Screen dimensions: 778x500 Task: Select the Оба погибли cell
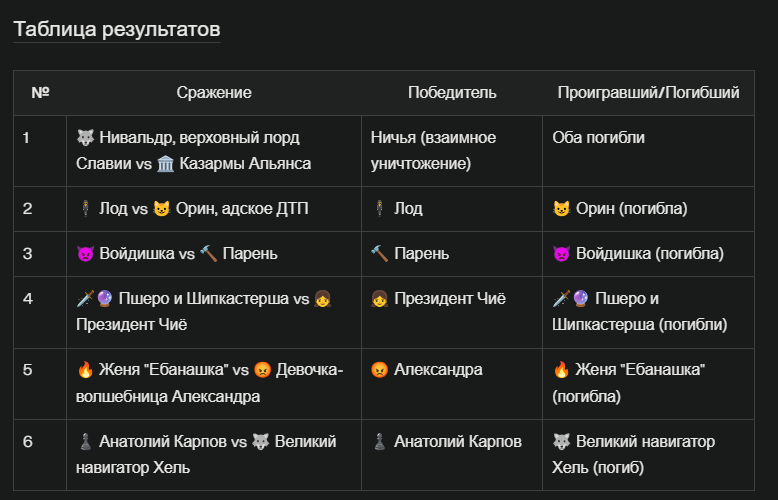648,151
